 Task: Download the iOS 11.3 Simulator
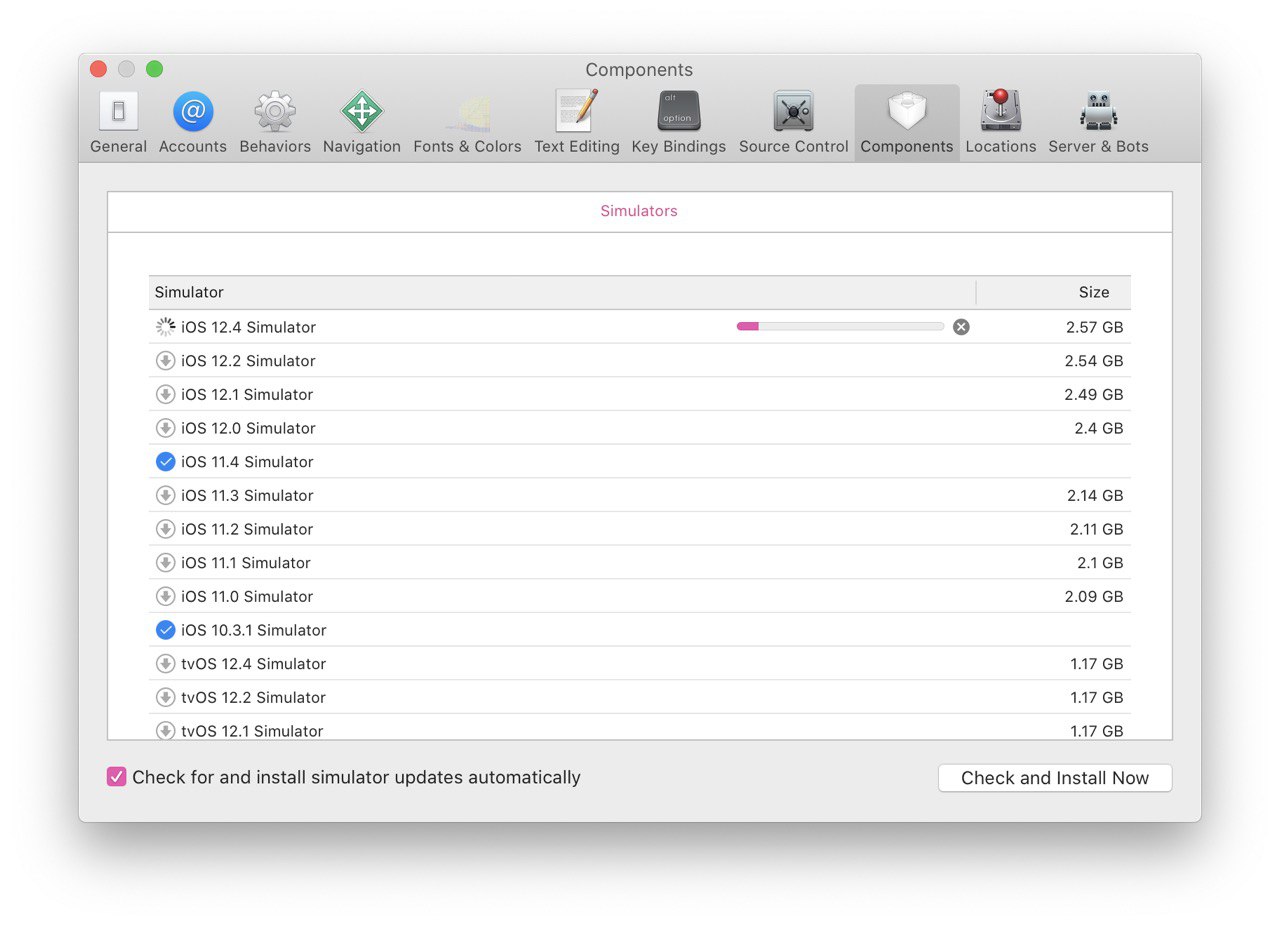point(166,495)
